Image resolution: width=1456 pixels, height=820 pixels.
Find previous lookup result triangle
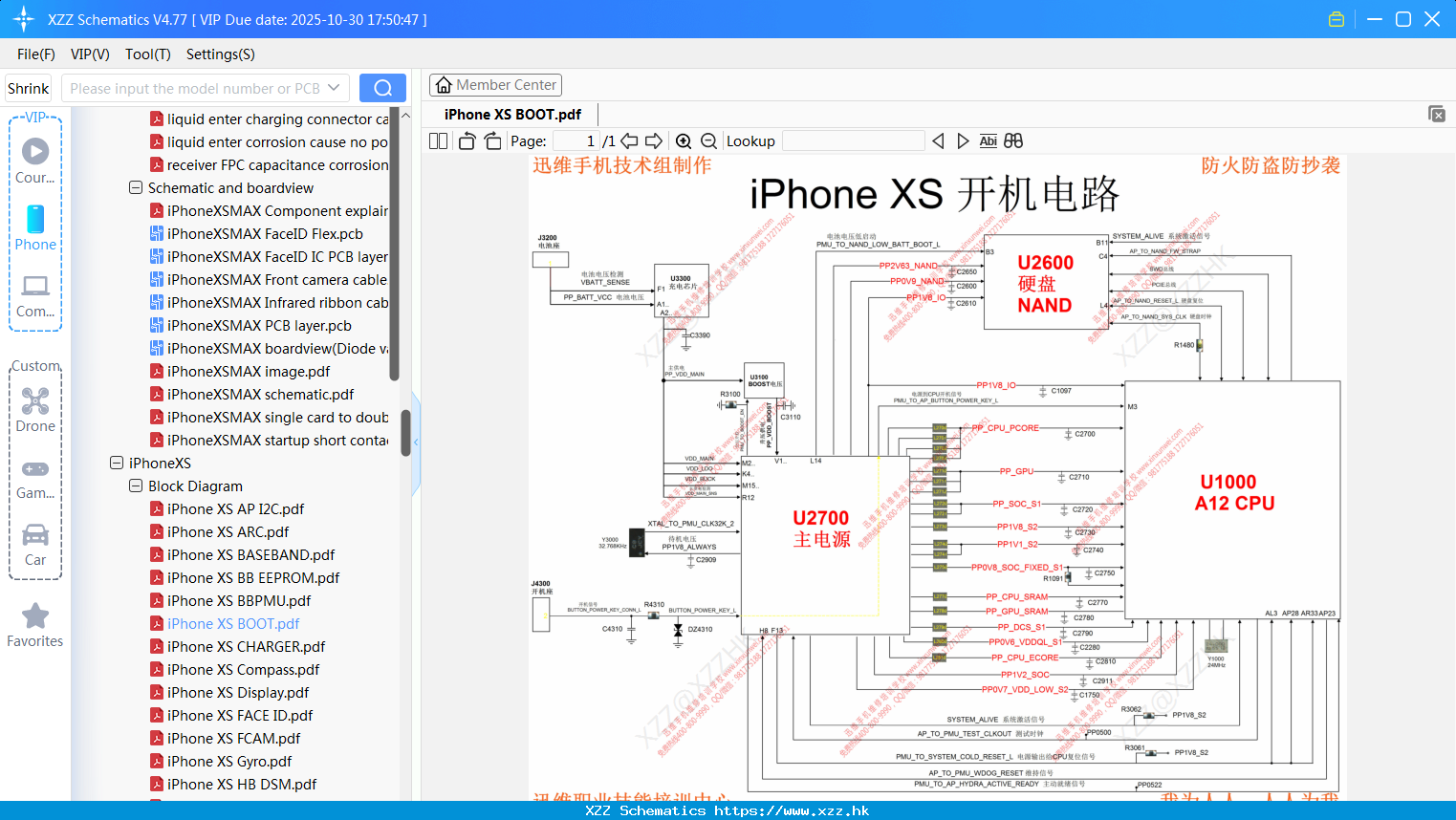pyautogui.click(x=938, y=140)
